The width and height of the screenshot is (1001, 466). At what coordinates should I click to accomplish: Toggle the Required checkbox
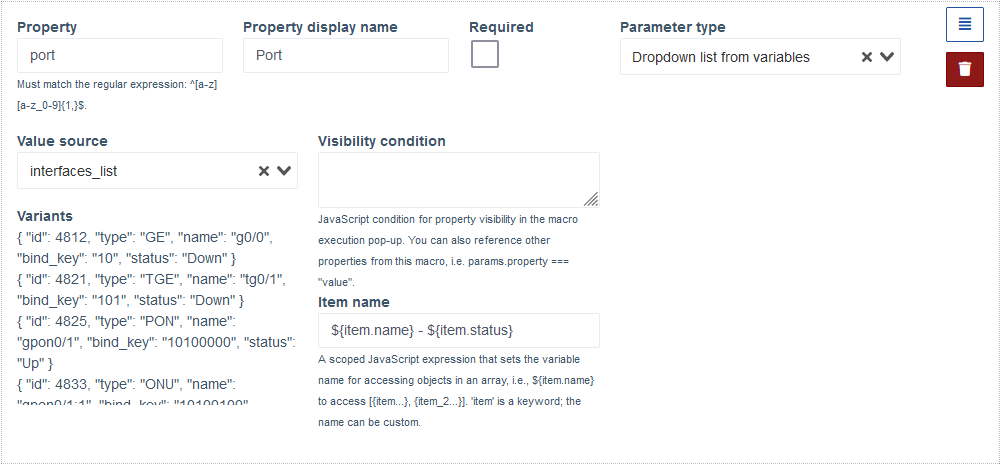tap(485, 54)
